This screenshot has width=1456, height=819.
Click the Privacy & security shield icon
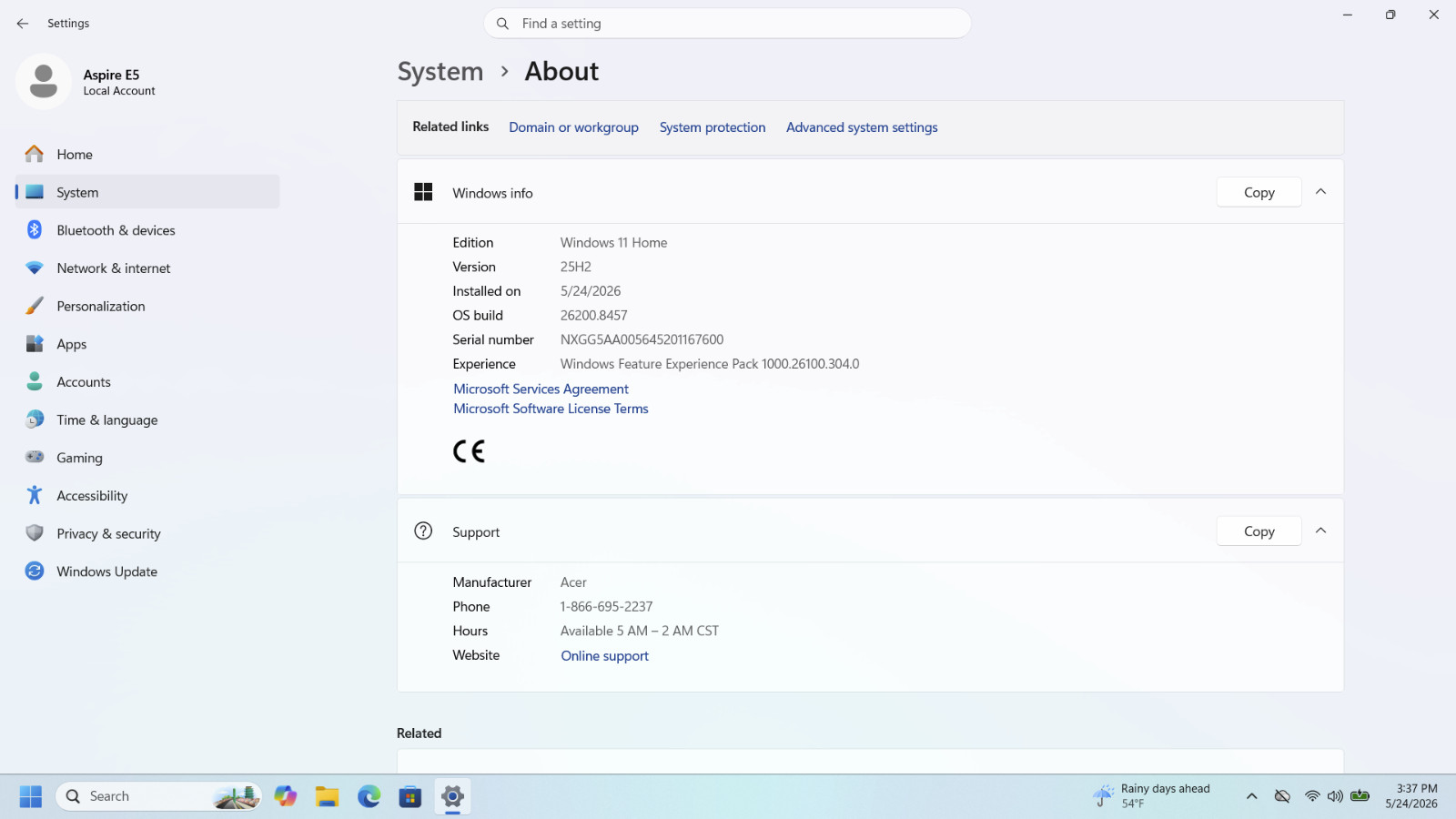pos(35,533)
